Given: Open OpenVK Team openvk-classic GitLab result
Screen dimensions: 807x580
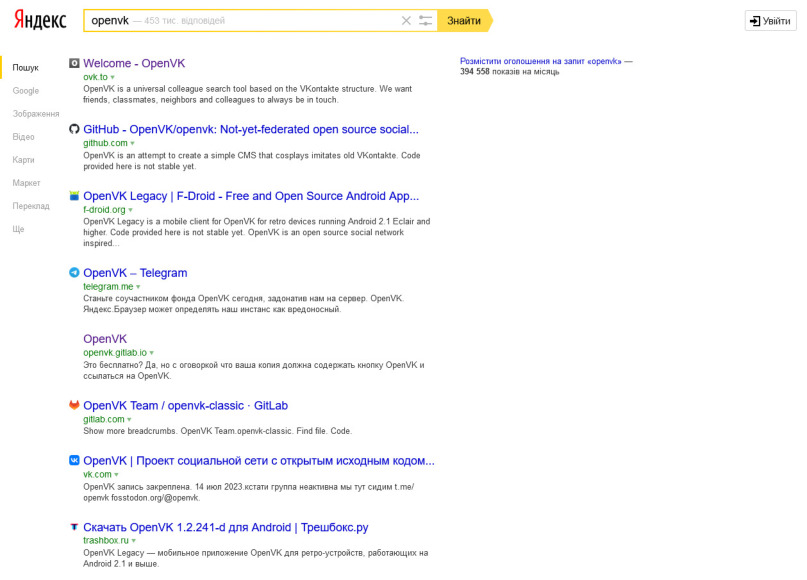Looking at the screenshot, I should tap(186, 406).
